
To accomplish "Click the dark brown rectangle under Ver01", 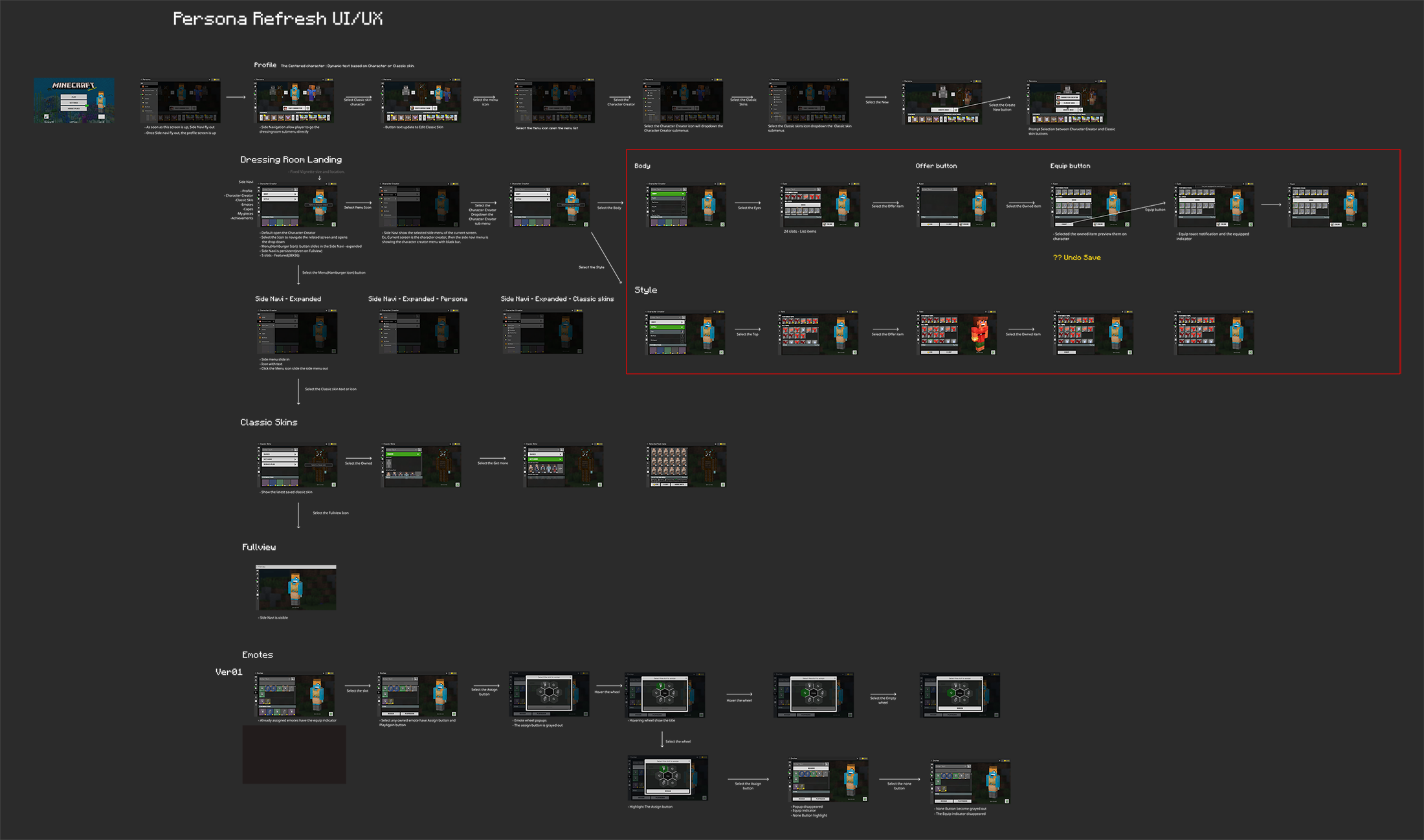I will click(294, 754).
